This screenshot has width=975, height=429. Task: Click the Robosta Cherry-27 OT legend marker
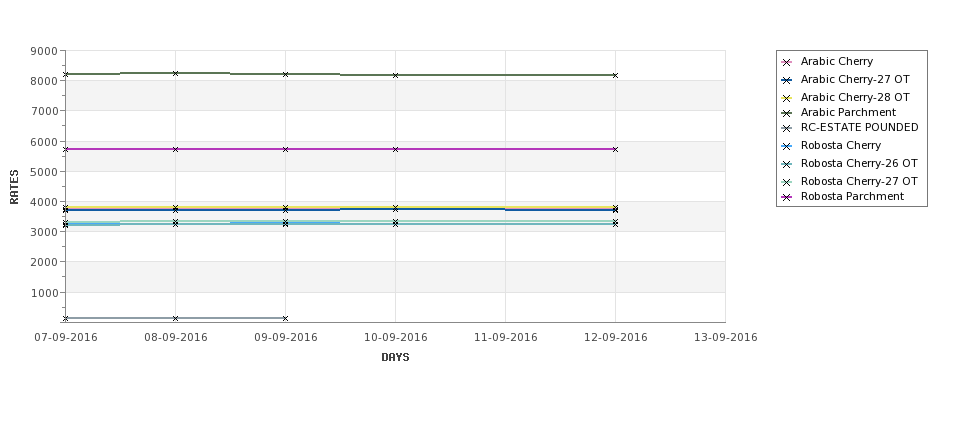pos(787,183)
